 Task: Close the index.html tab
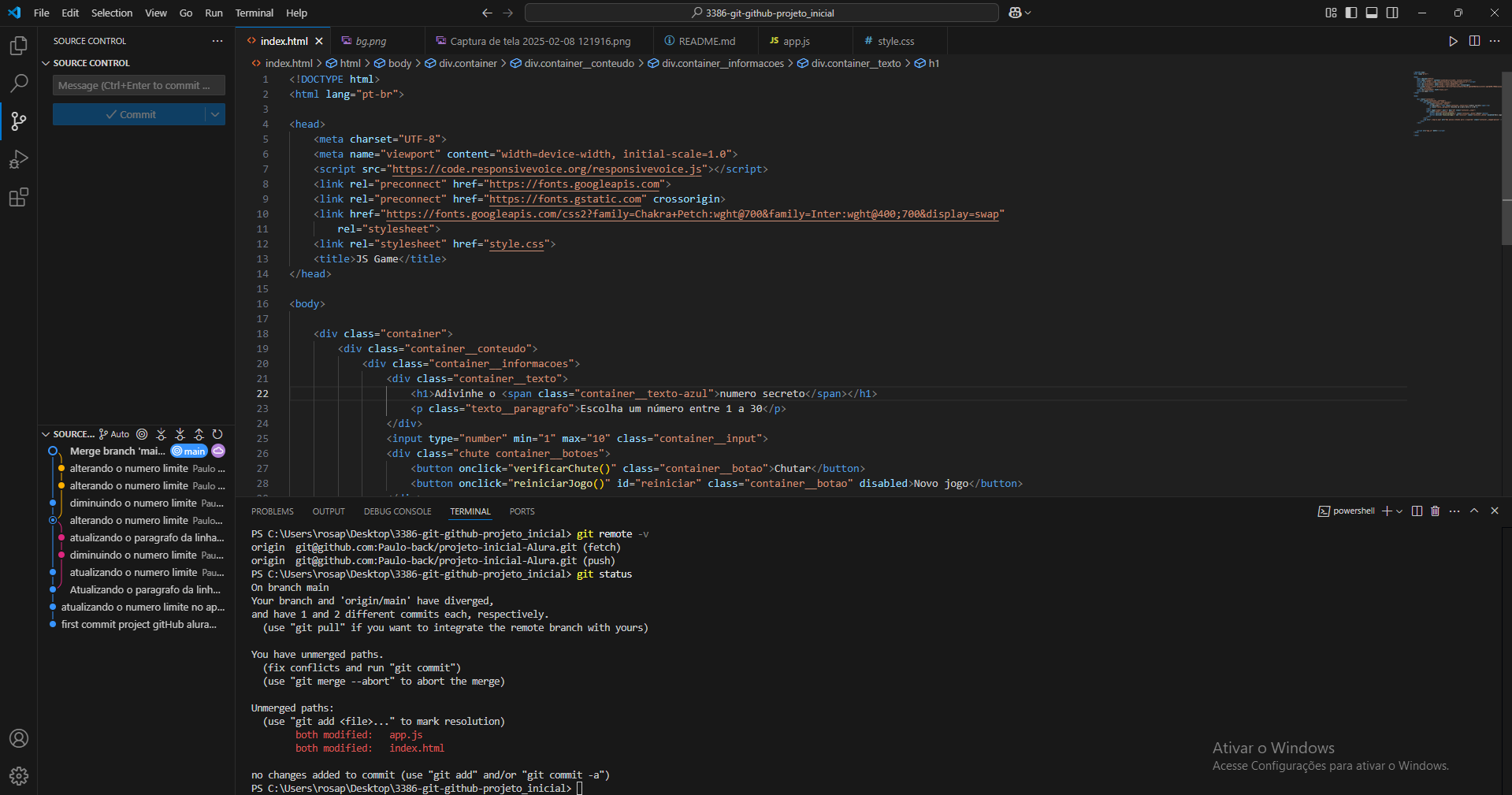click(x=319, y=41)
